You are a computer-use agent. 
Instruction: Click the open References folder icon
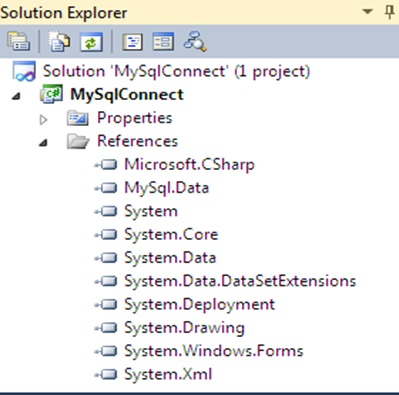click(78, 141)
